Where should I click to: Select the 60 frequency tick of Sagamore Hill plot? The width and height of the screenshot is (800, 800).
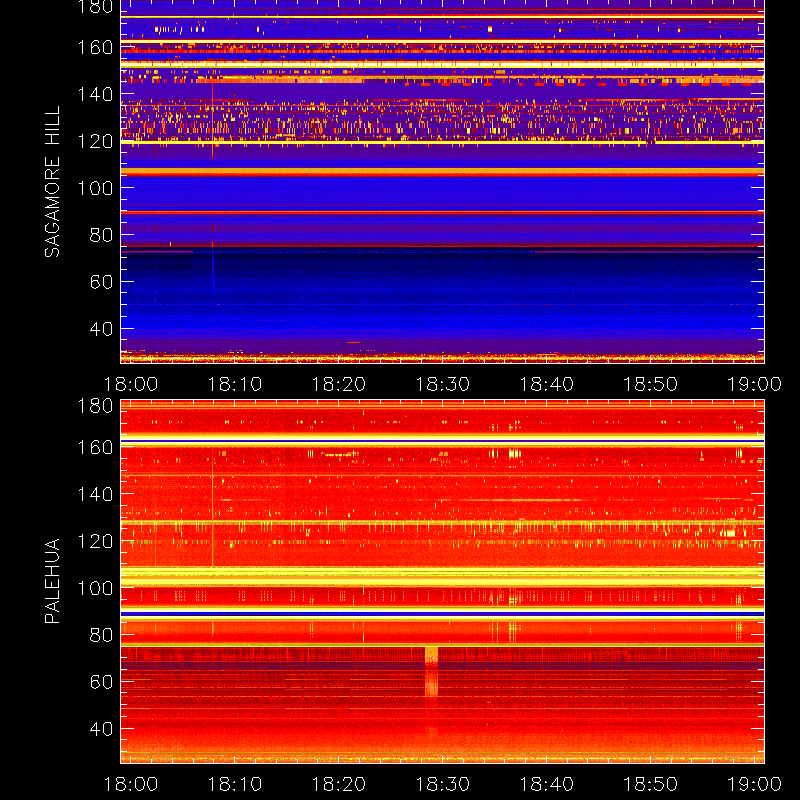[101, 282]
